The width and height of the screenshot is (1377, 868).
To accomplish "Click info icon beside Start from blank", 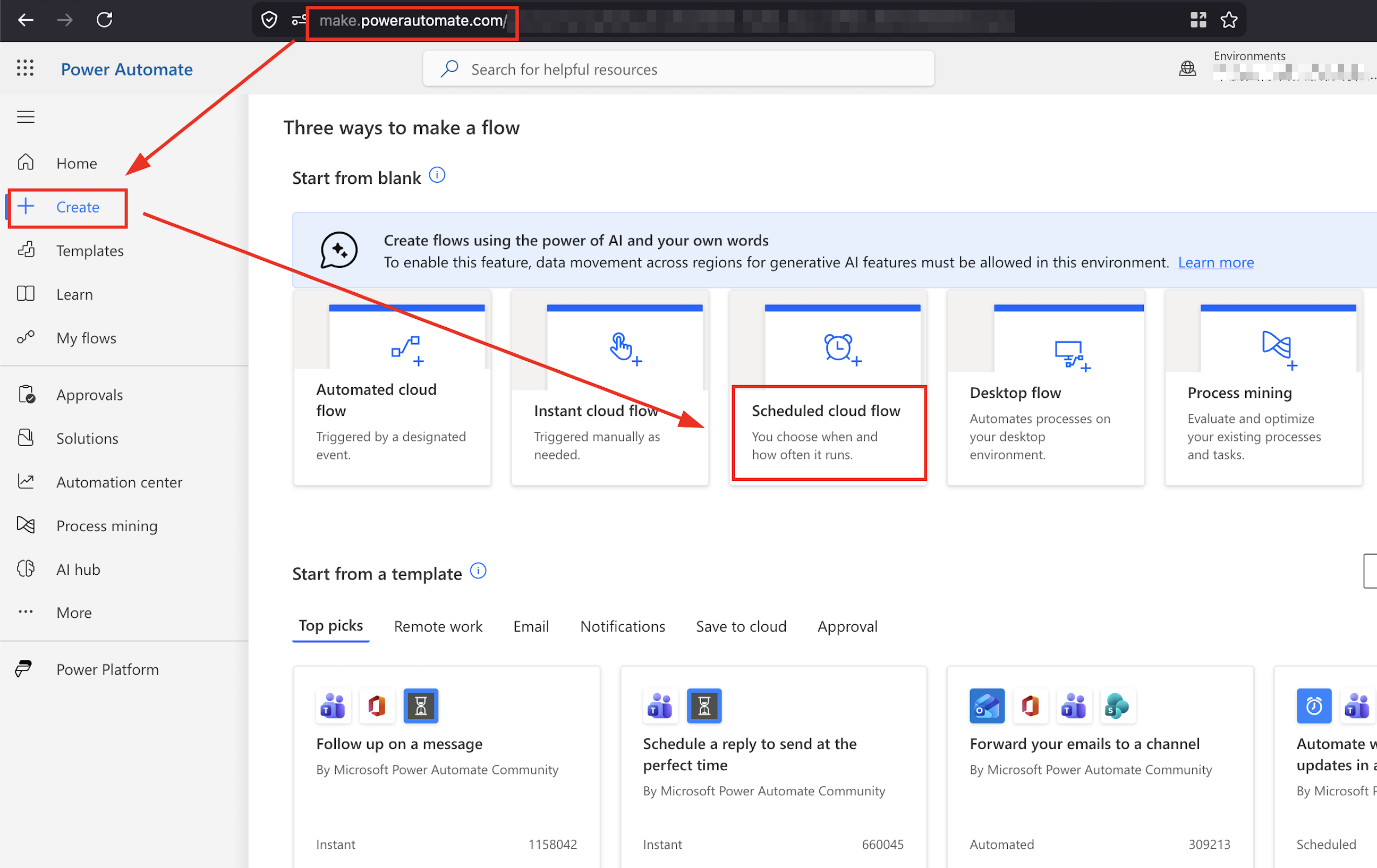I will click(437, 175).
